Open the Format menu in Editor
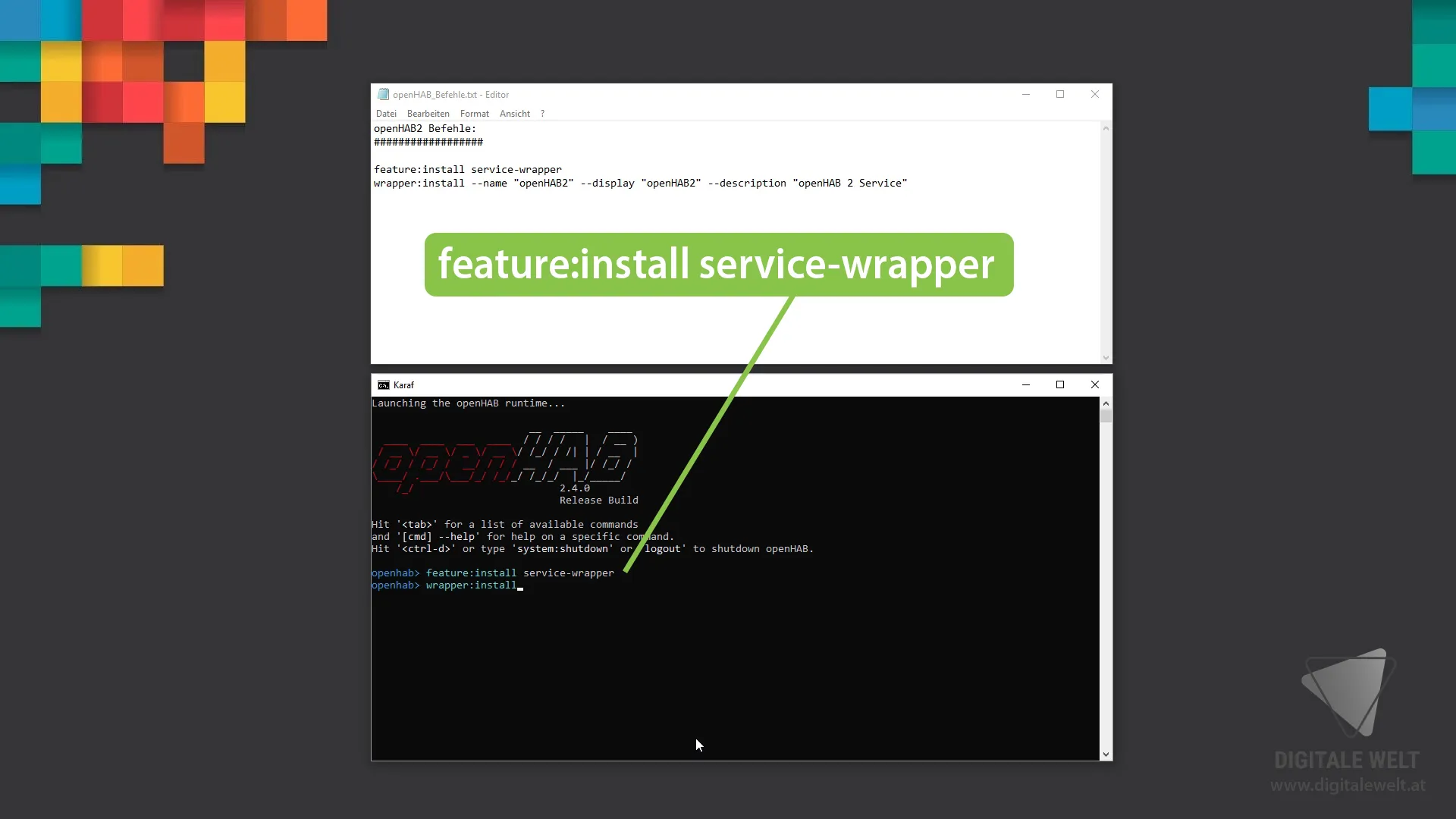The height and width of the screenshot is (819, 1456). (x=475, y=114)
